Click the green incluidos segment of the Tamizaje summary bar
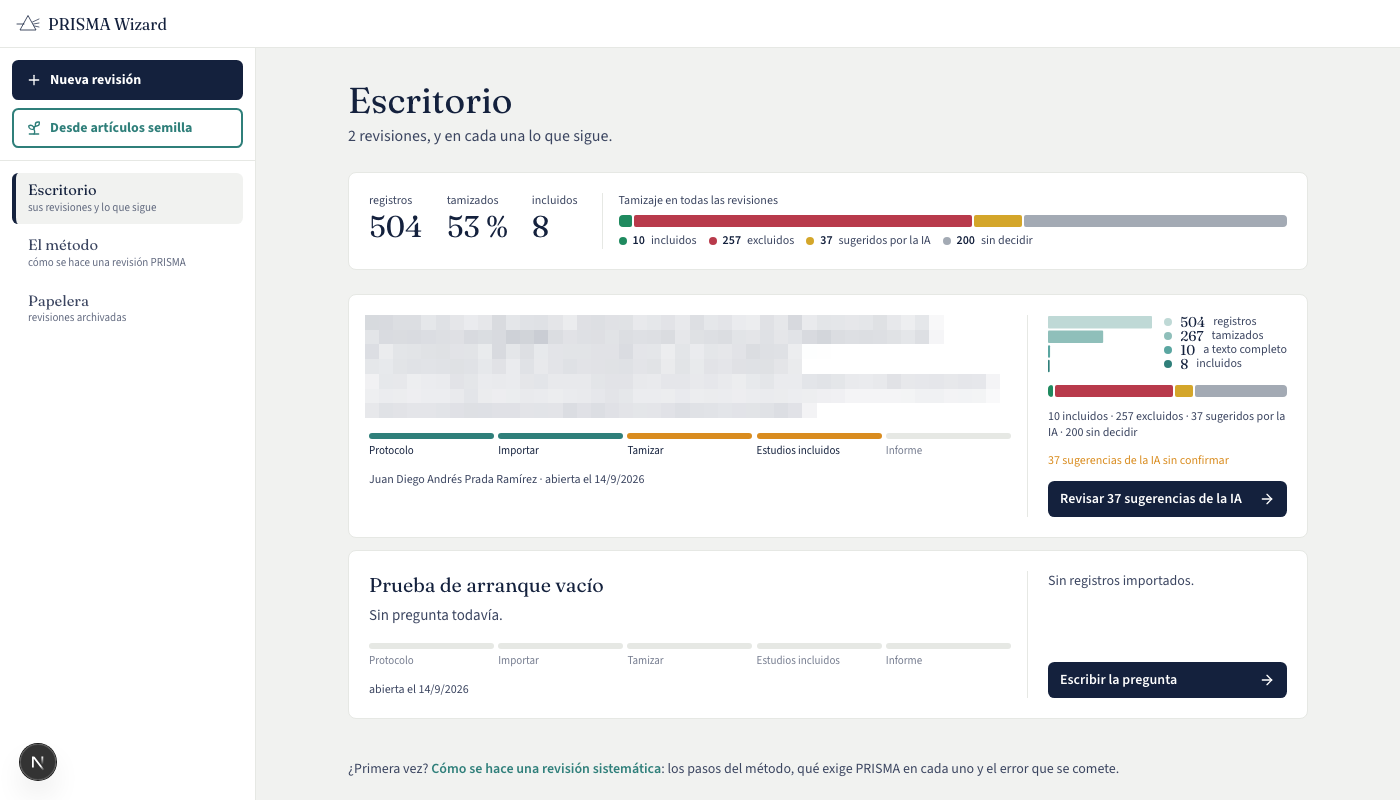The image size is (1400, 800). (x=625, y=221)
